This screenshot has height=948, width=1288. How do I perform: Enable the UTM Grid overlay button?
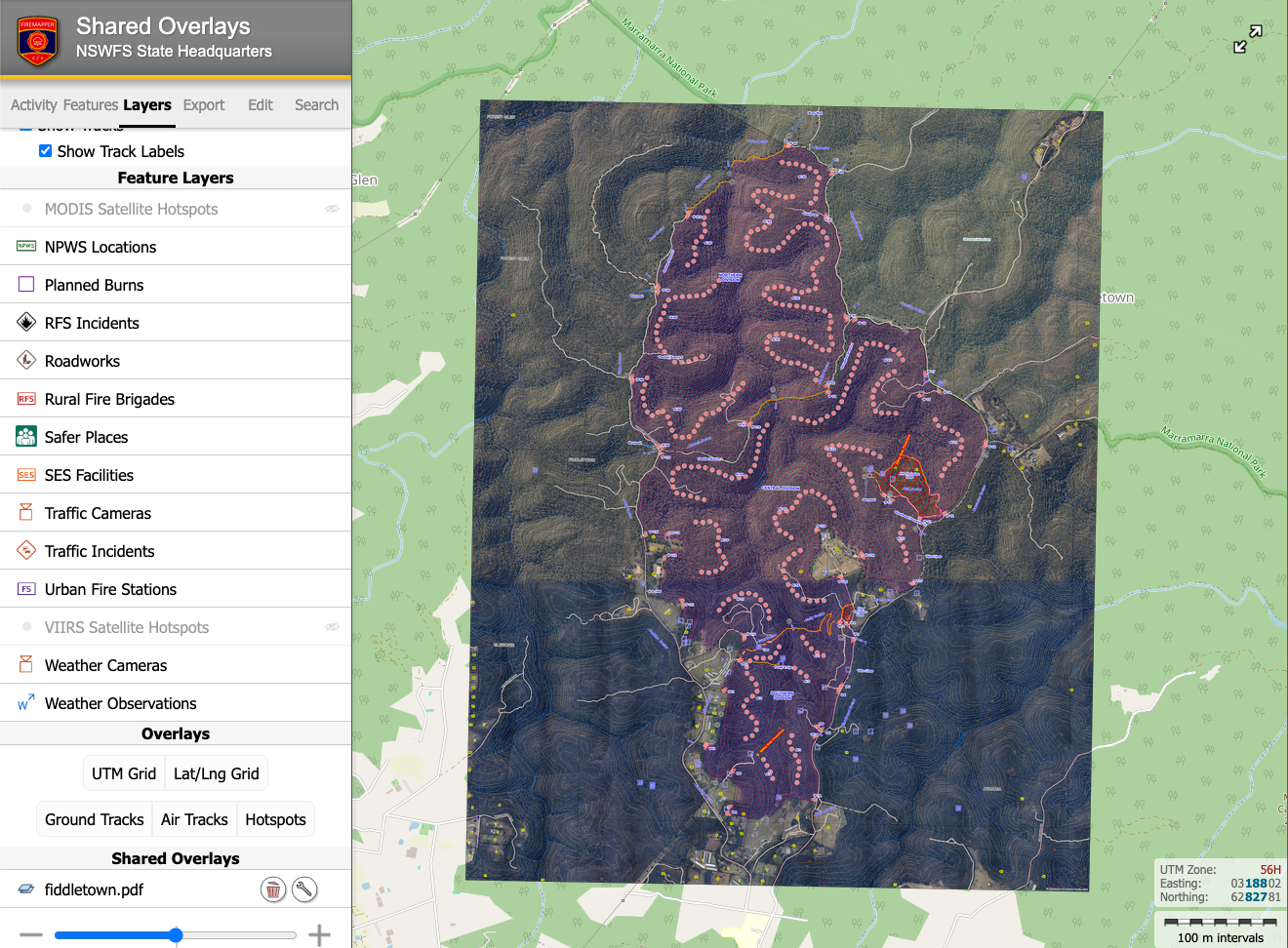pos(124,773)
